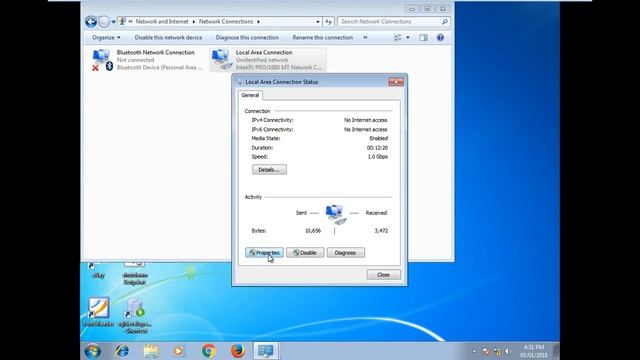Open the sqldeveloper shortcut on desktop
This screenshot has width=640, height=360.
[135, 316]
